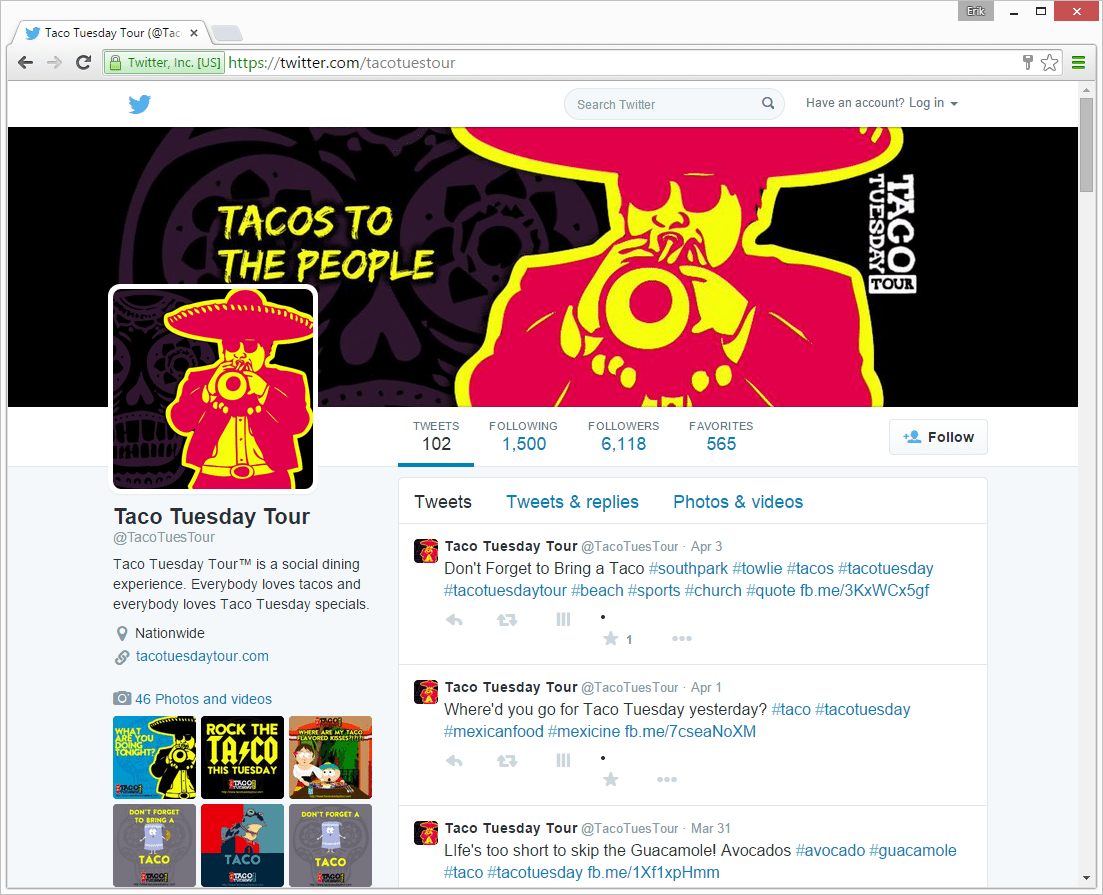The width and height of the screenshot is (1103, 895).
Task: Open a new browser tab
Action: 227,32
